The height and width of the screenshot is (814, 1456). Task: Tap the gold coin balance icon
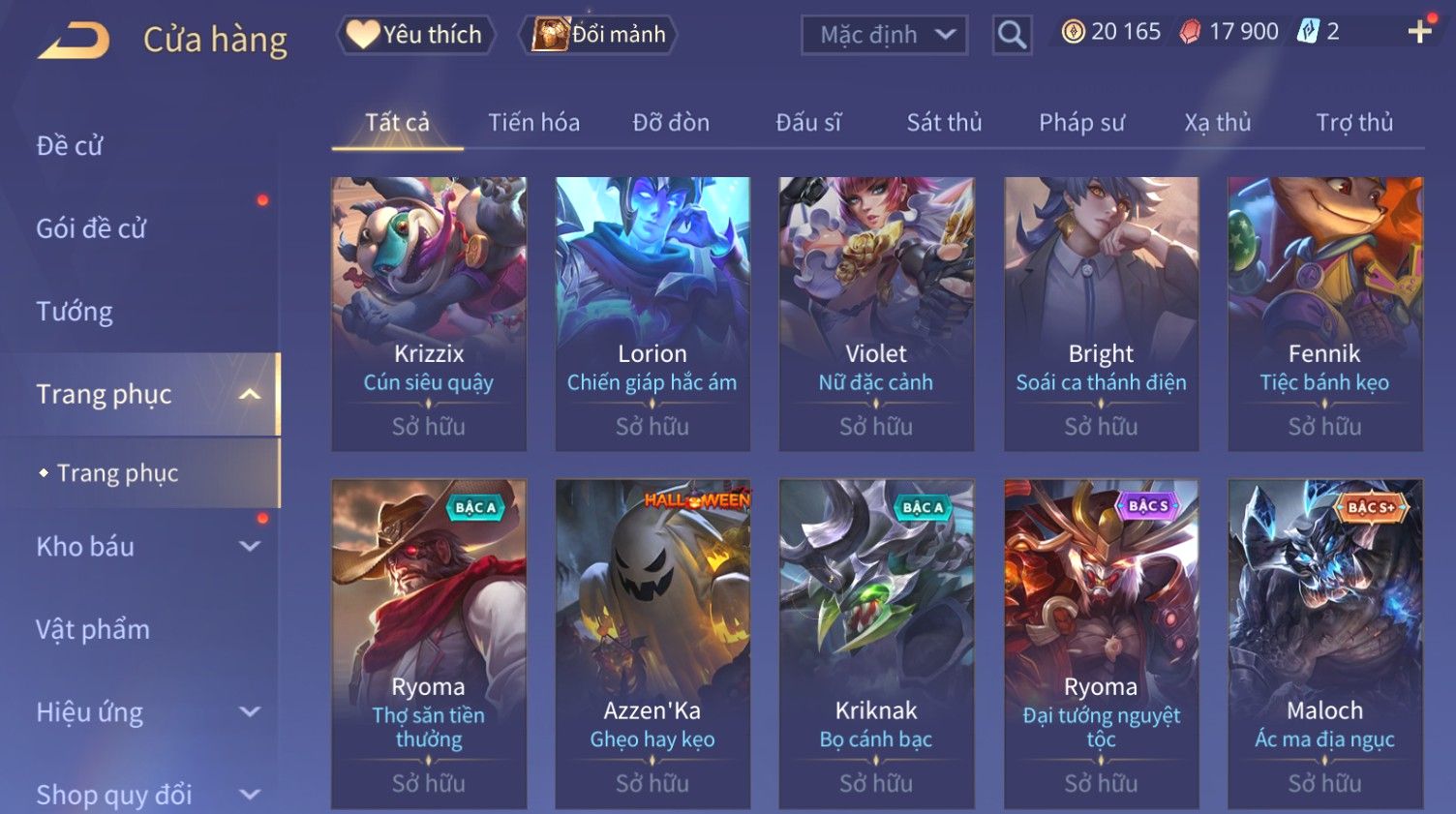pos(1073,32)
